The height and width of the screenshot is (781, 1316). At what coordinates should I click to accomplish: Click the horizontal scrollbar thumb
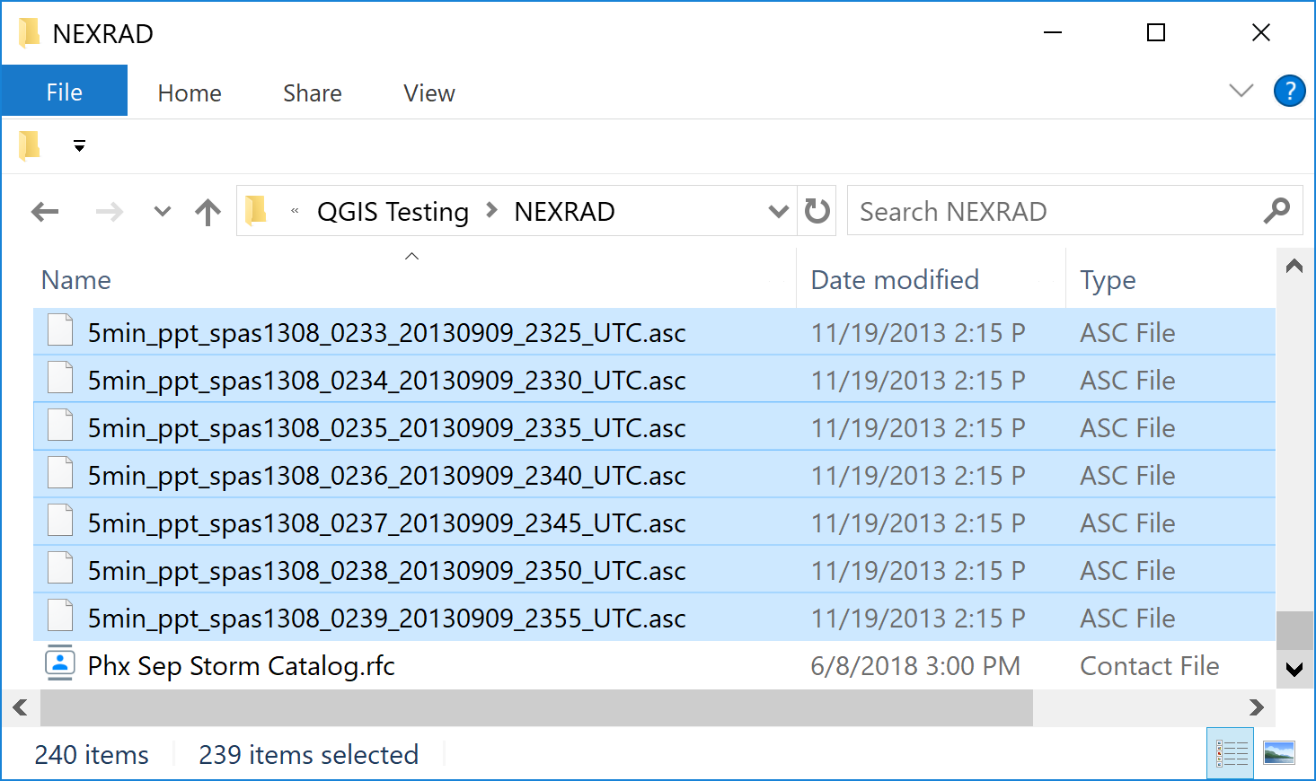(535, 708)
